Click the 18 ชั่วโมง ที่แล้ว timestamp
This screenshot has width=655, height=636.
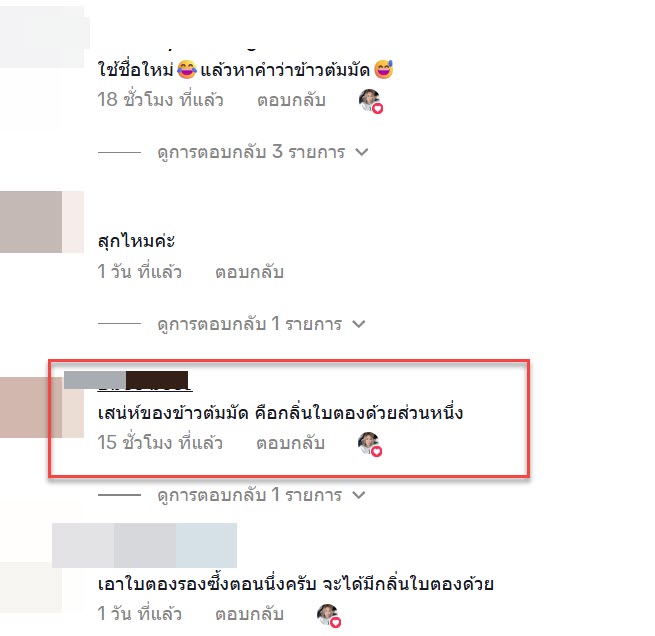160,100
